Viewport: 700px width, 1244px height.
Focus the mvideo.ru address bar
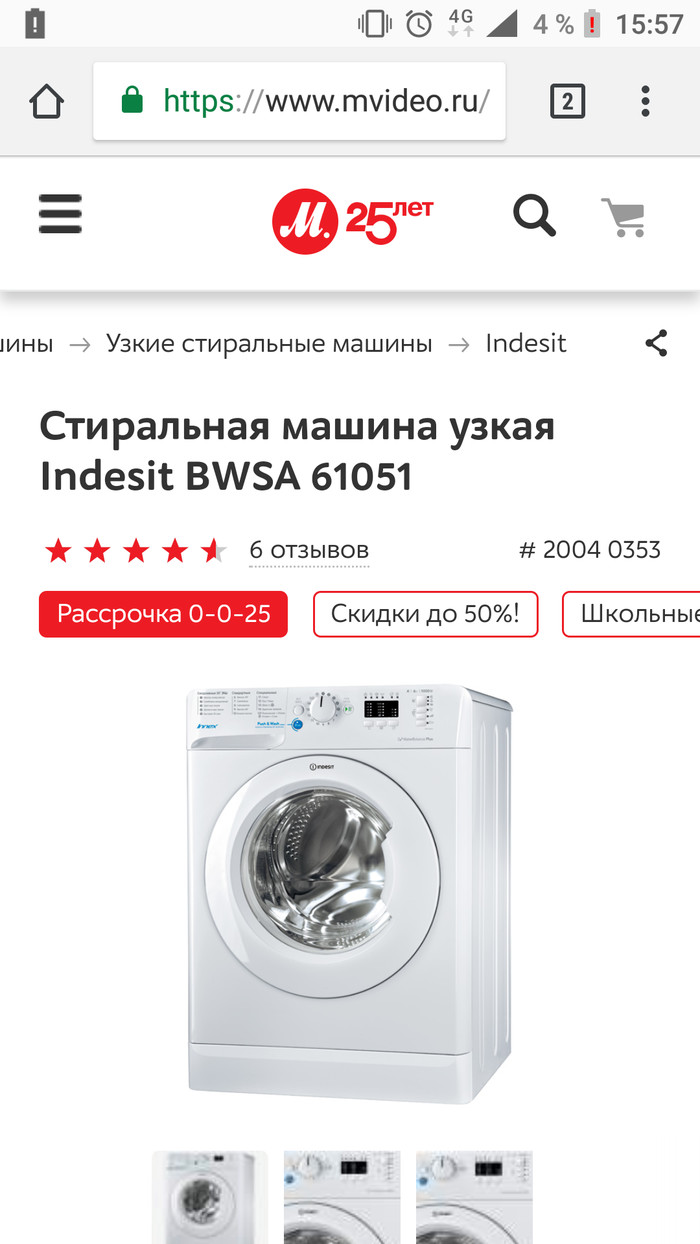pyautogui.click(x=299, y=101)
